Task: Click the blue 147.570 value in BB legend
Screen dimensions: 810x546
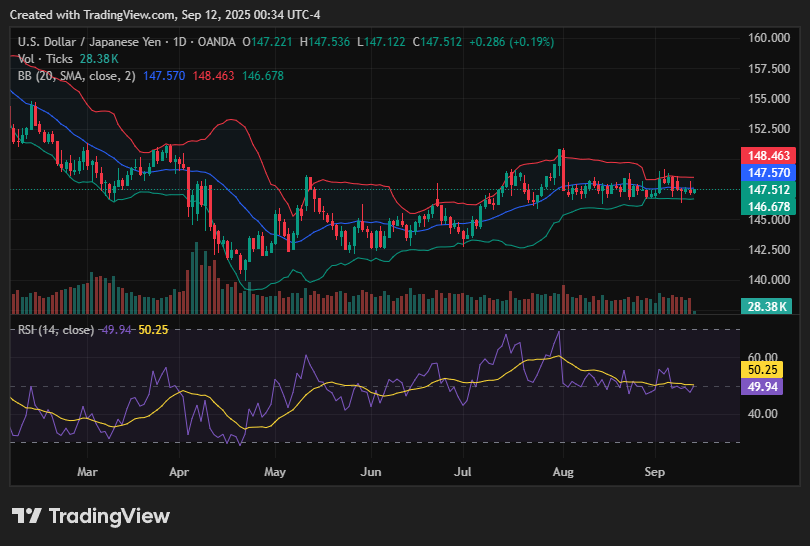Action: pos(164,76)
